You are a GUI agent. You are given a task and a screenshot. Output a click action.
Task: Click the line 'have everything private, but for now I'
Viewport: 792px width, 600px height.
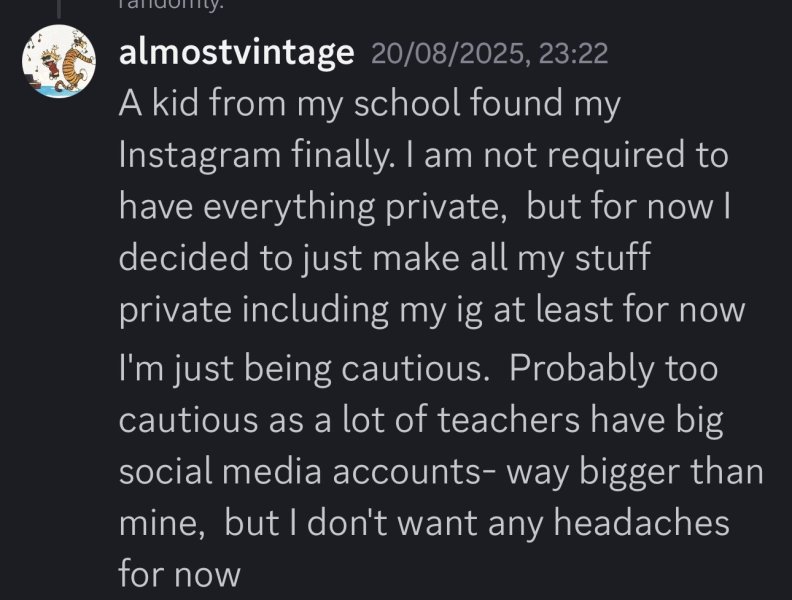pos(425,207)
